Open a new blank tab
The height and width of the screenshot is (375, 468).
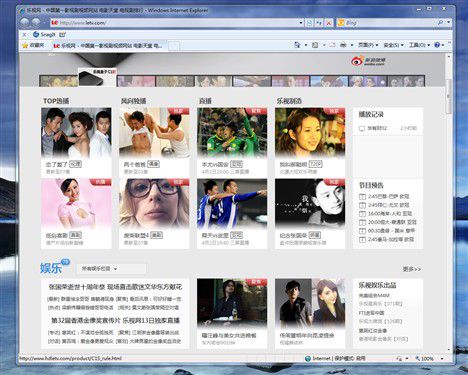pyautogui.click(x=174, y=46)
